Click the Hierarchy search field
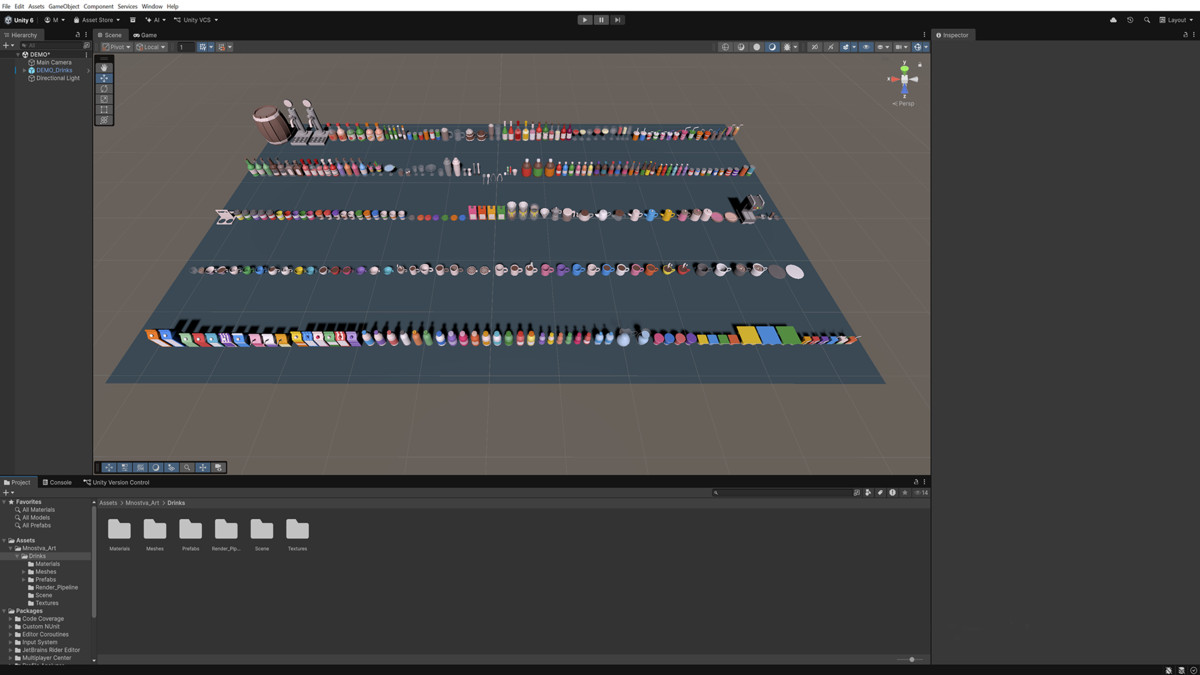 point(52,45)
